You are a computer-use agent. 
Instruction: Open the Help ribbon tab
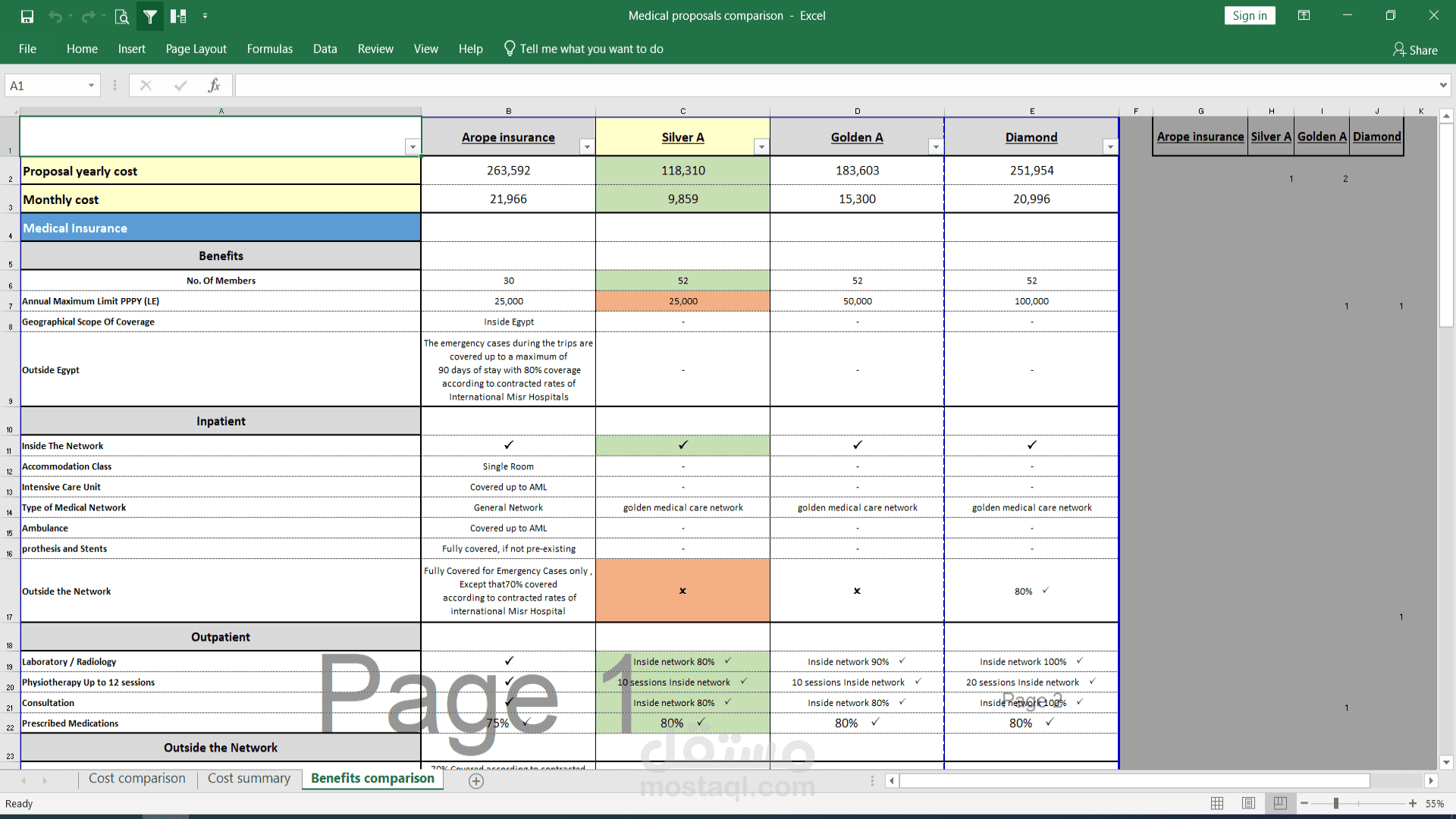(470, 49)
